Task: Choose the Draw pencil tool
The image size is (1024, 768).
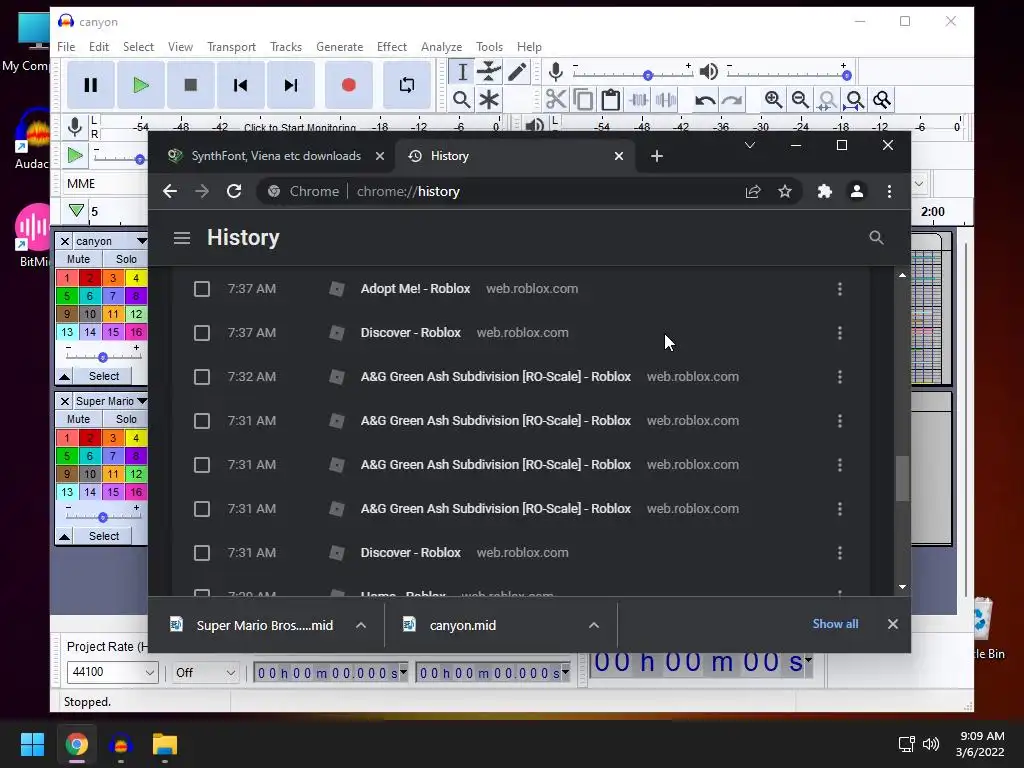Action: point(517,72)
